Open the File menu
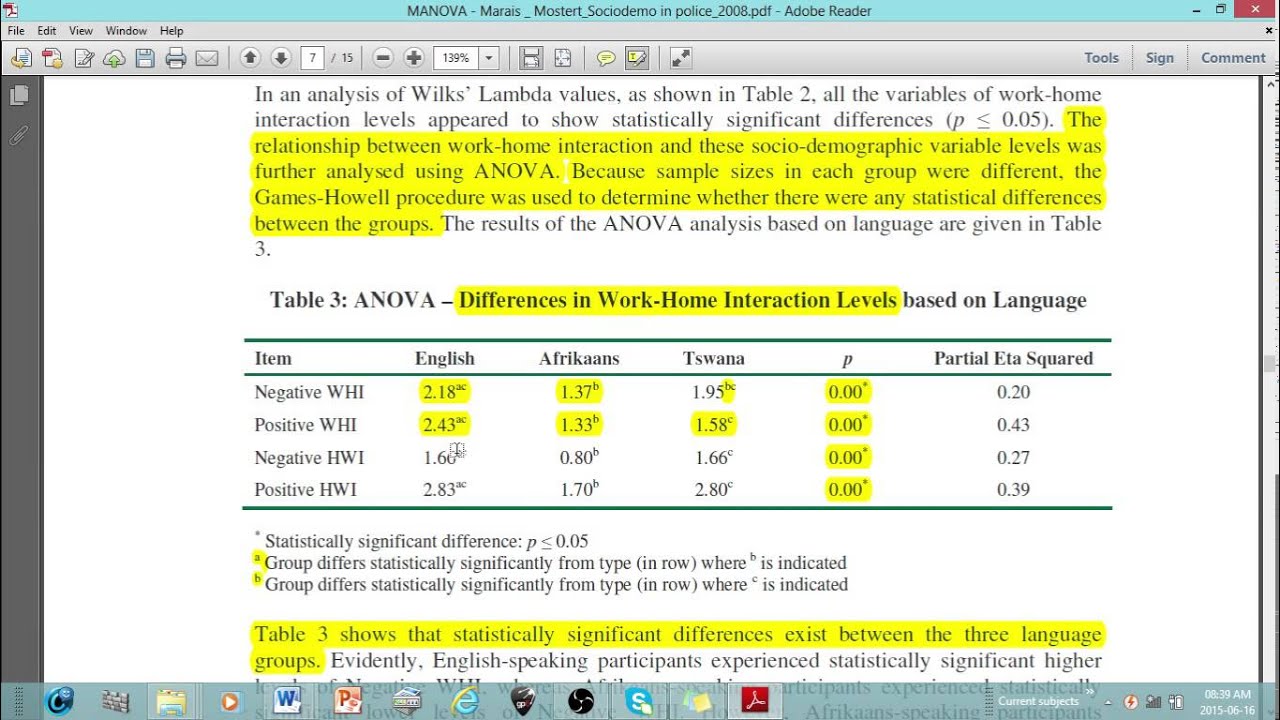1280x720 pixels. pyautogui.click(x=16, y=31)
